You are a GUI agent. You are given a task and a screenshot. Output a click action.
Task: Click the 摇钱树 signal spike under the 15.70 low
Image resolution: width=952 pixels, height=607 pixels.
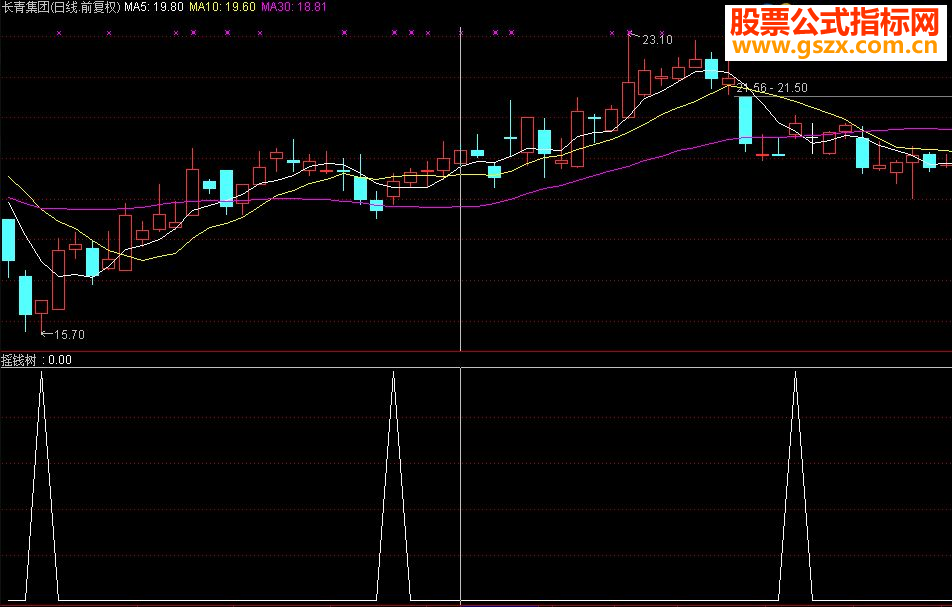point(42,486)
